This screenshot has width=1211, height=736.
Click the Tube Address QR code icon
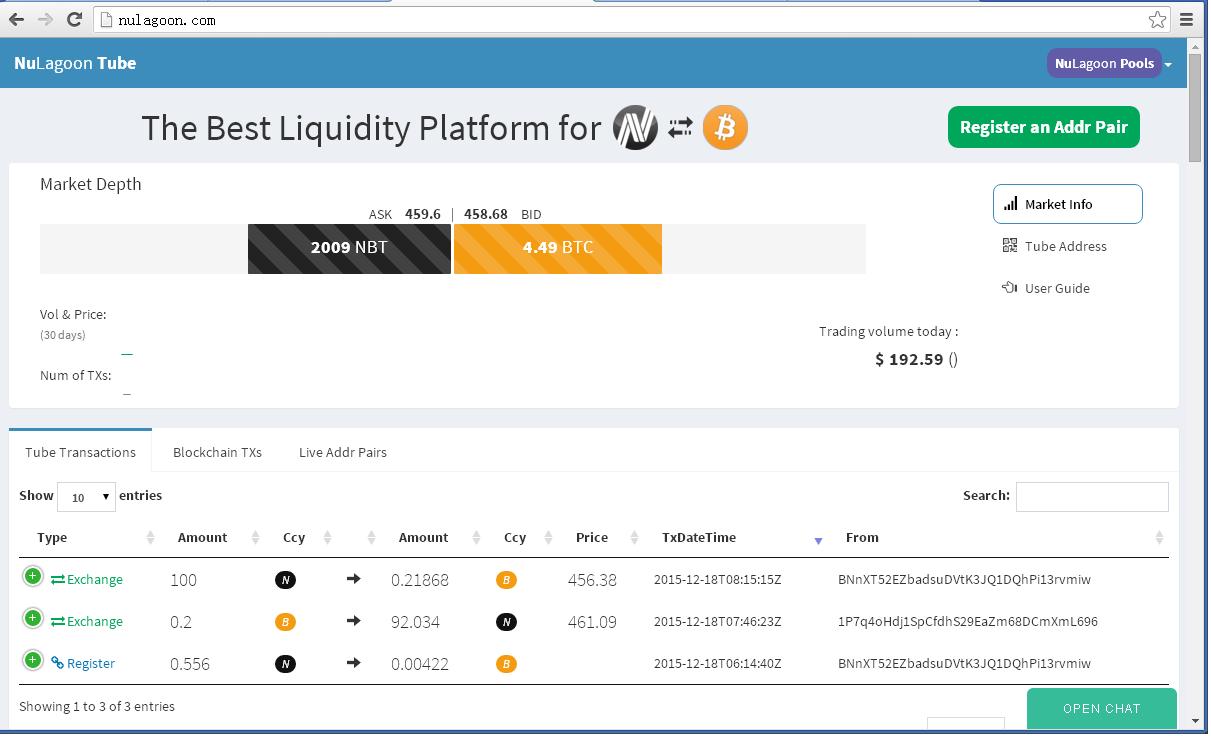pyautogui.click(x=1010, y=245)
